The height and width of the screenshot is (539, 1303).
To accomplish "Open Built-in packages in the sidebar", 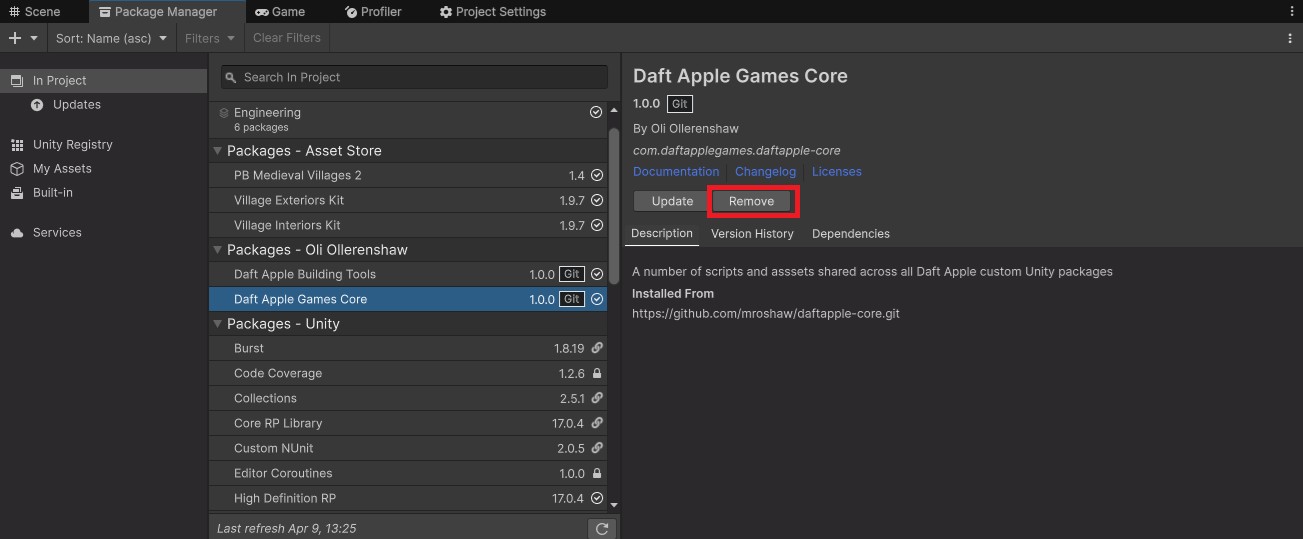I will tap(103, 192).
